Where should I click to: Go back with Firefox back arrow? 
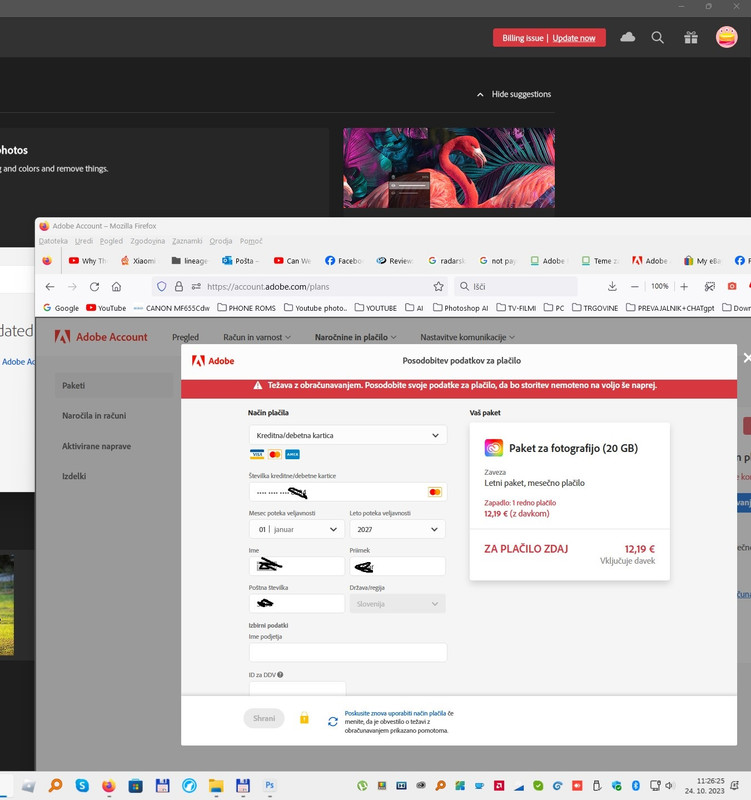click(49, 287)
